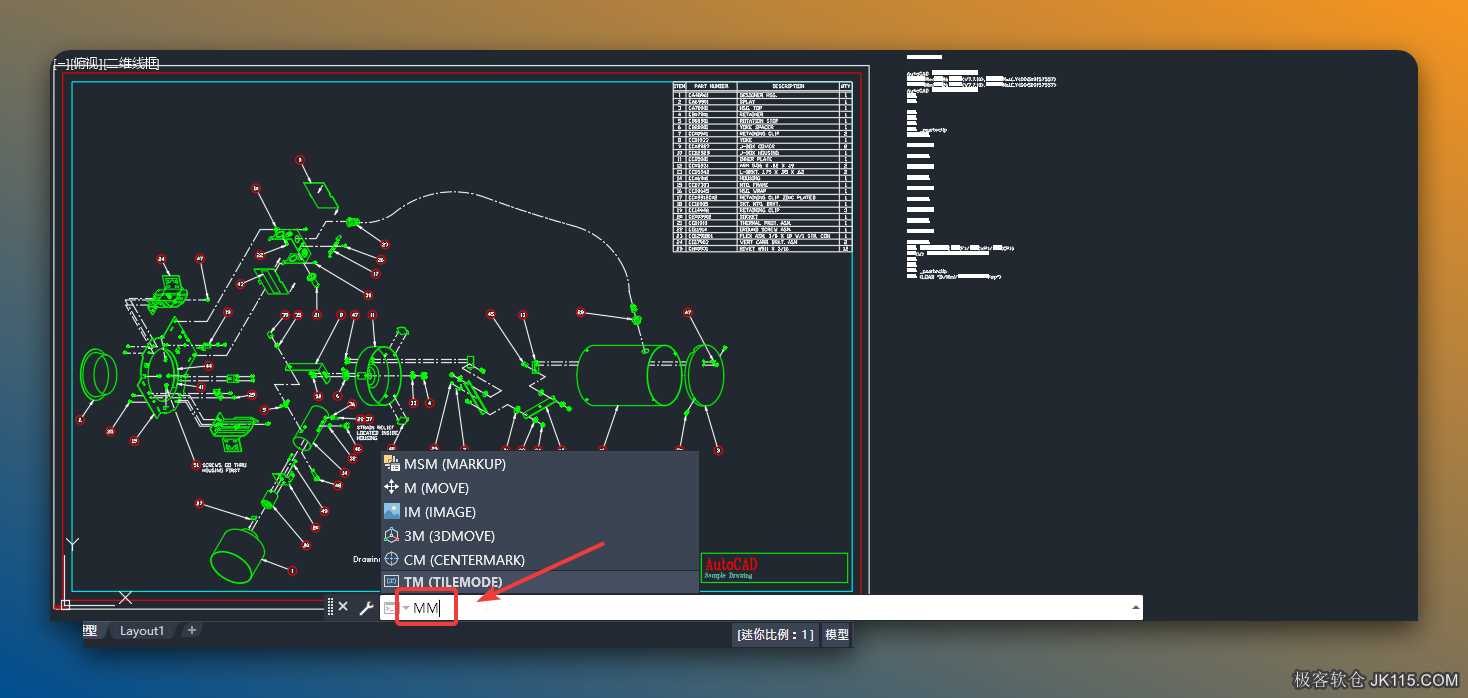Open command line customize wrench menu
Viewport: 1468px width, 698px height.
pyautogui.click(x=366, y=608)
